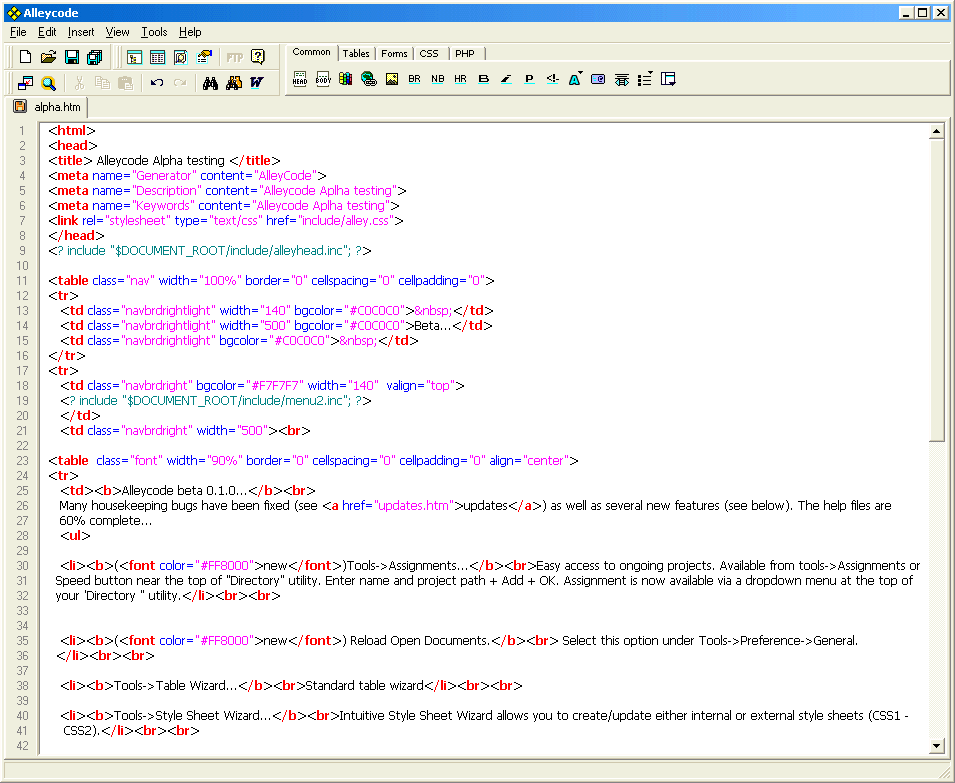Click the editor scrollbar down arrow
The image size is (955, 783).
pos(936,745)
